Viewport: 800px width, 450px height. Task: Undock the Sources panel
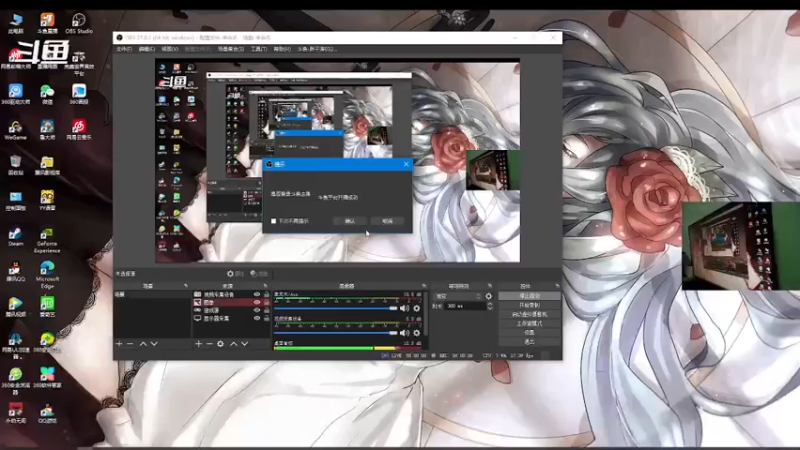coord(265,286)
